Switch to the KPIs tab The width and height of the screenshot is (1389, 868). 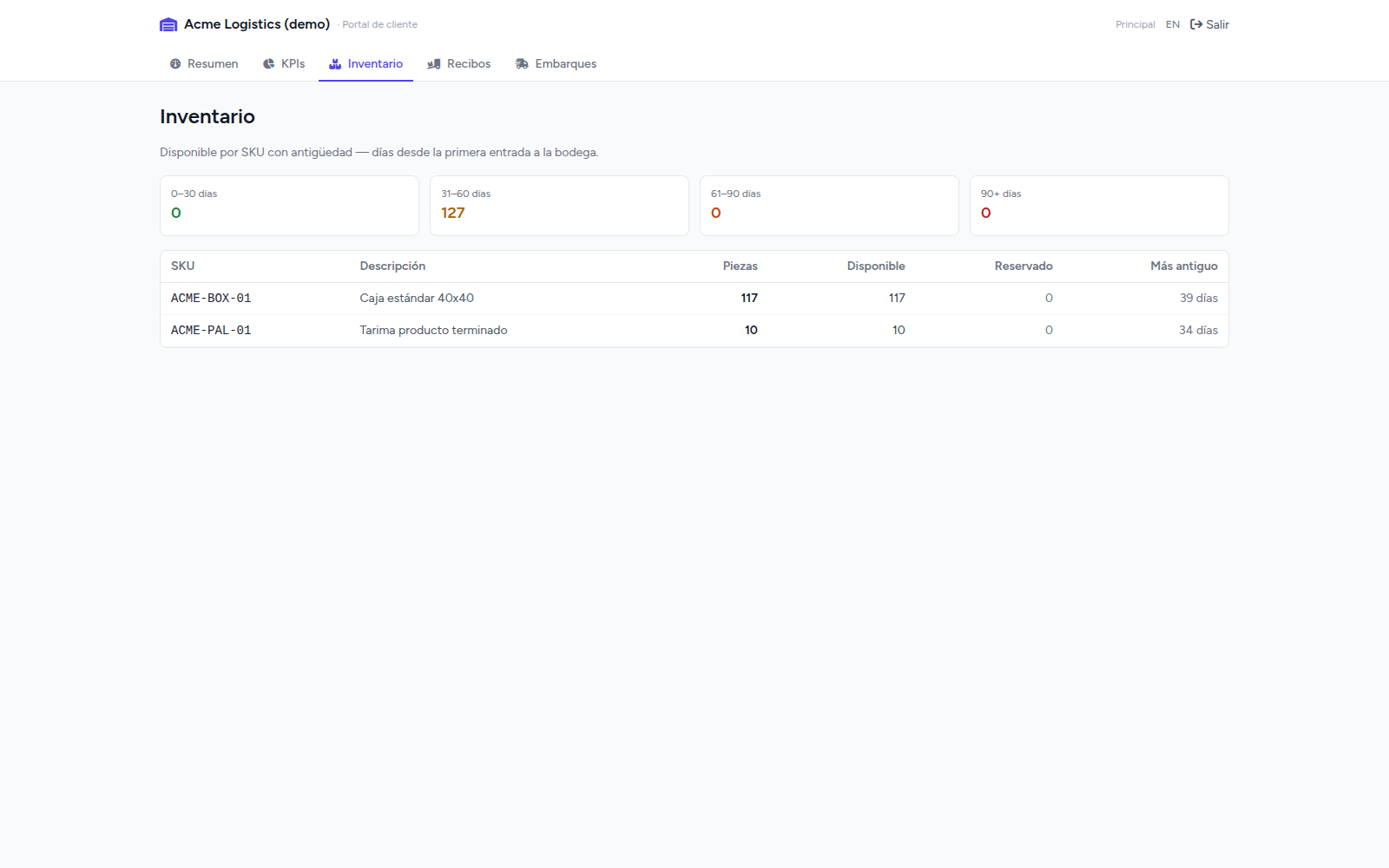pos(284,63)
